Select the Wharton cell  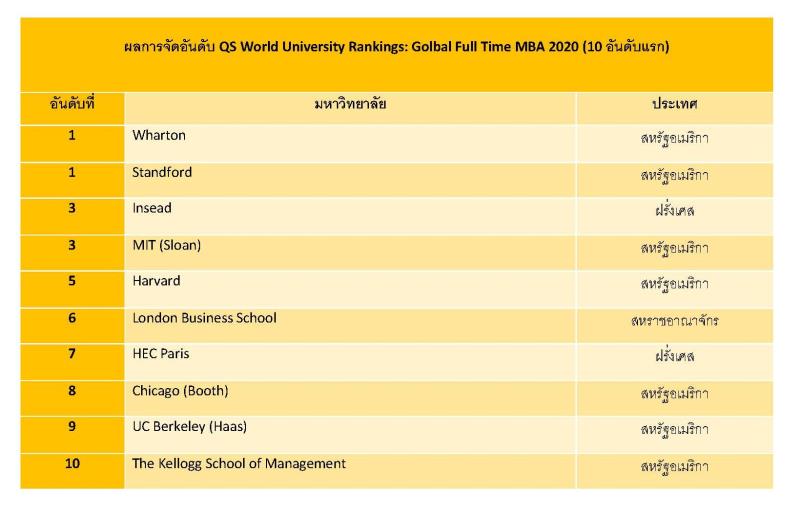point(159,136)
